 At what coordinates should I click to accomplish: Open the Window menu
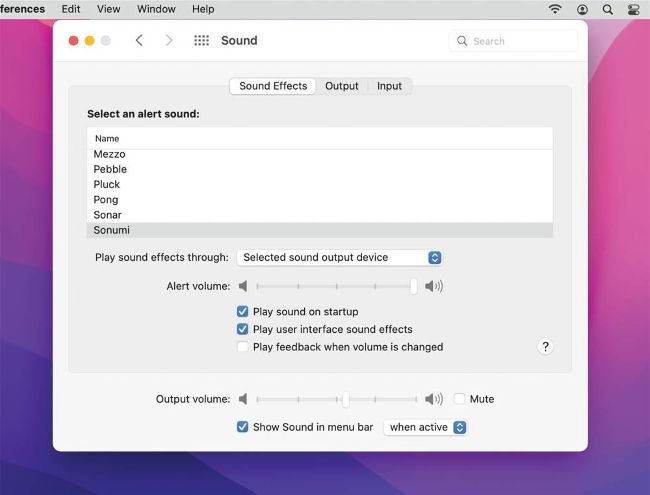156,9
